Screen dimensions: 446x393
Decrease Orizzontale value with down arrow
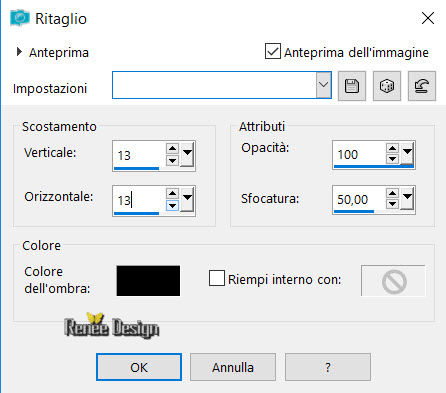click(x=172, y=206)
